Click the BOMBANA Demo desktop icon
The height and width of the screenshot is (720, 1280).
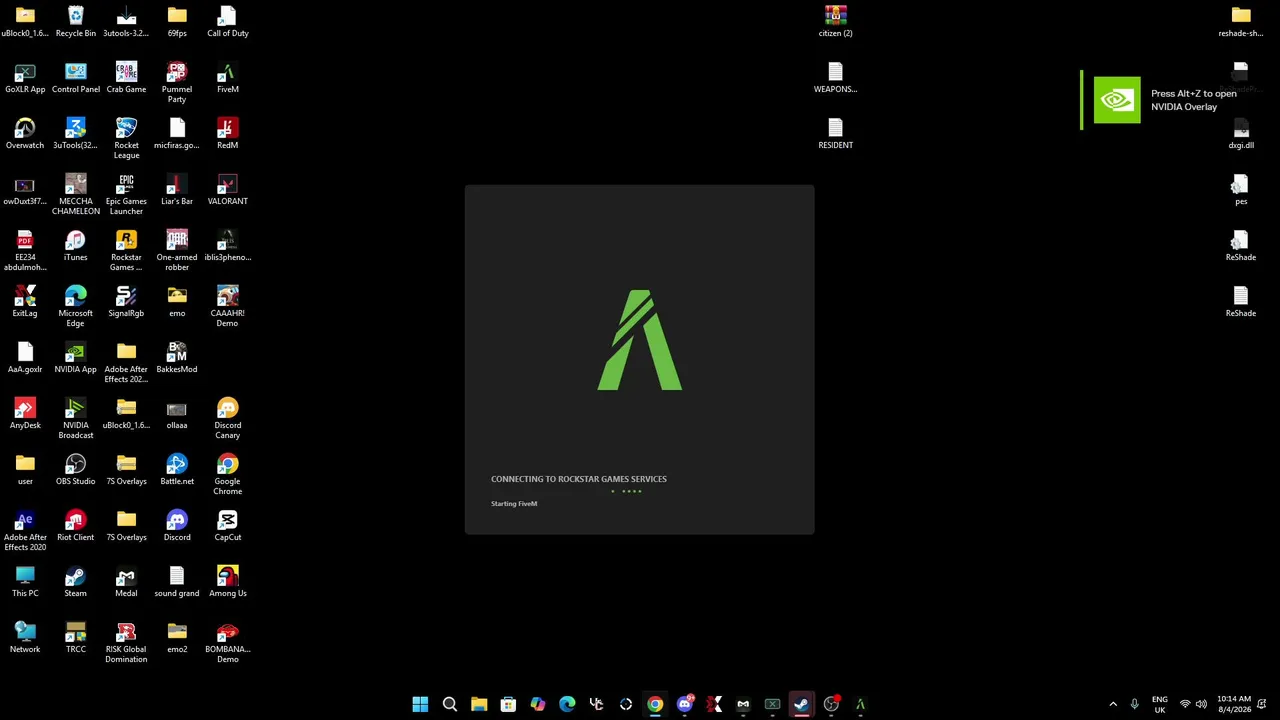[x=228, y=642]
